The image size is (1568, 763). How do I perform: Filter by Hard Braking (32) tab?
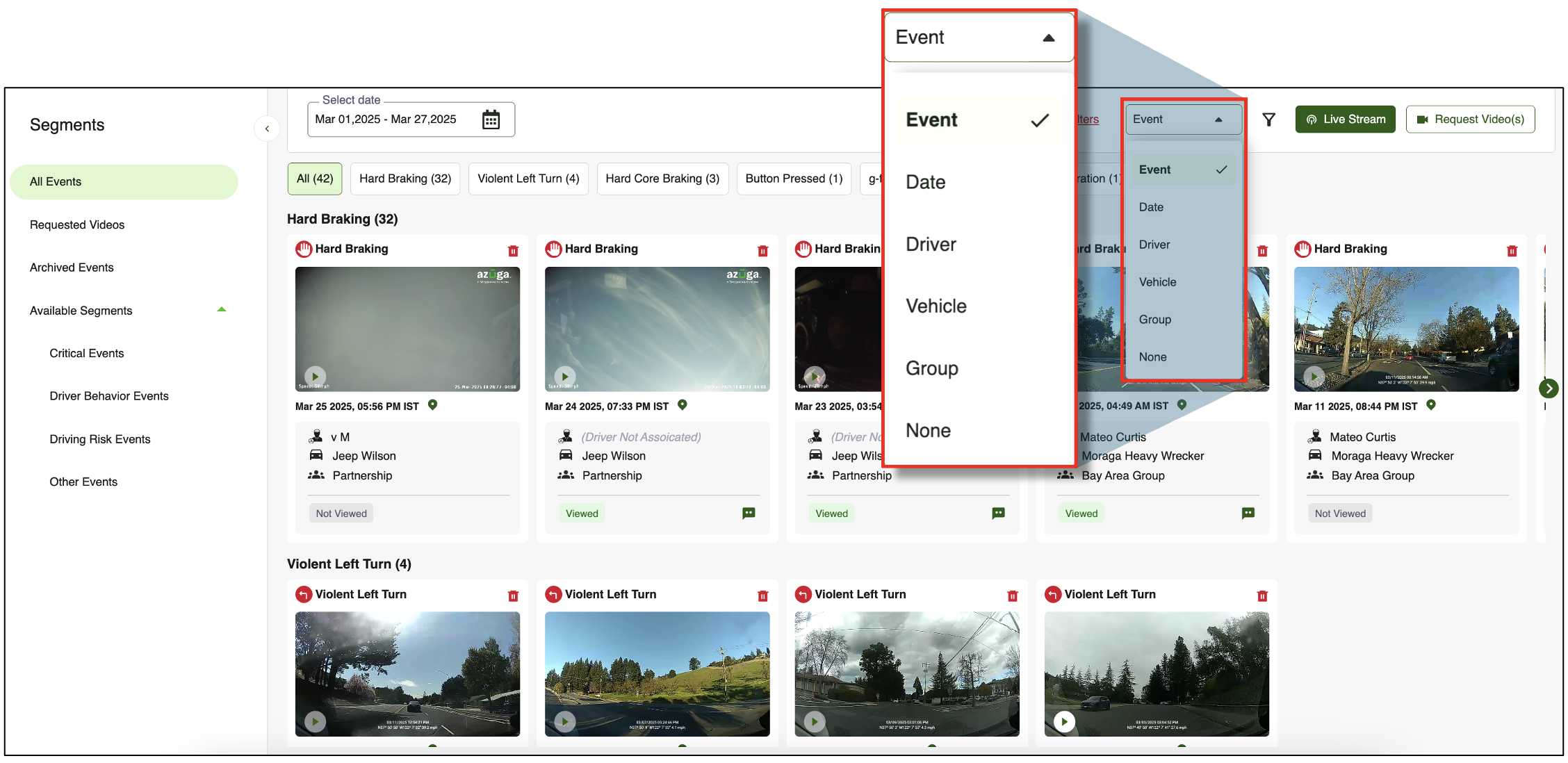(405, 179)
